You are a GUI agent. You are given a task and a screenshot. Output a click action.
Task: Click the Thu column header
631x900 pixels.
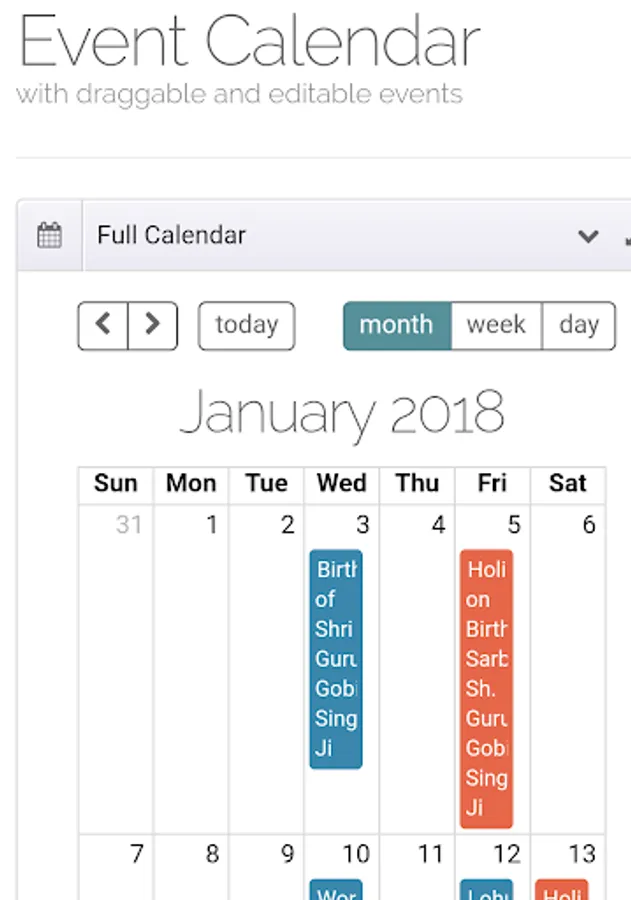pyautogui.click(x=417, y=484)
